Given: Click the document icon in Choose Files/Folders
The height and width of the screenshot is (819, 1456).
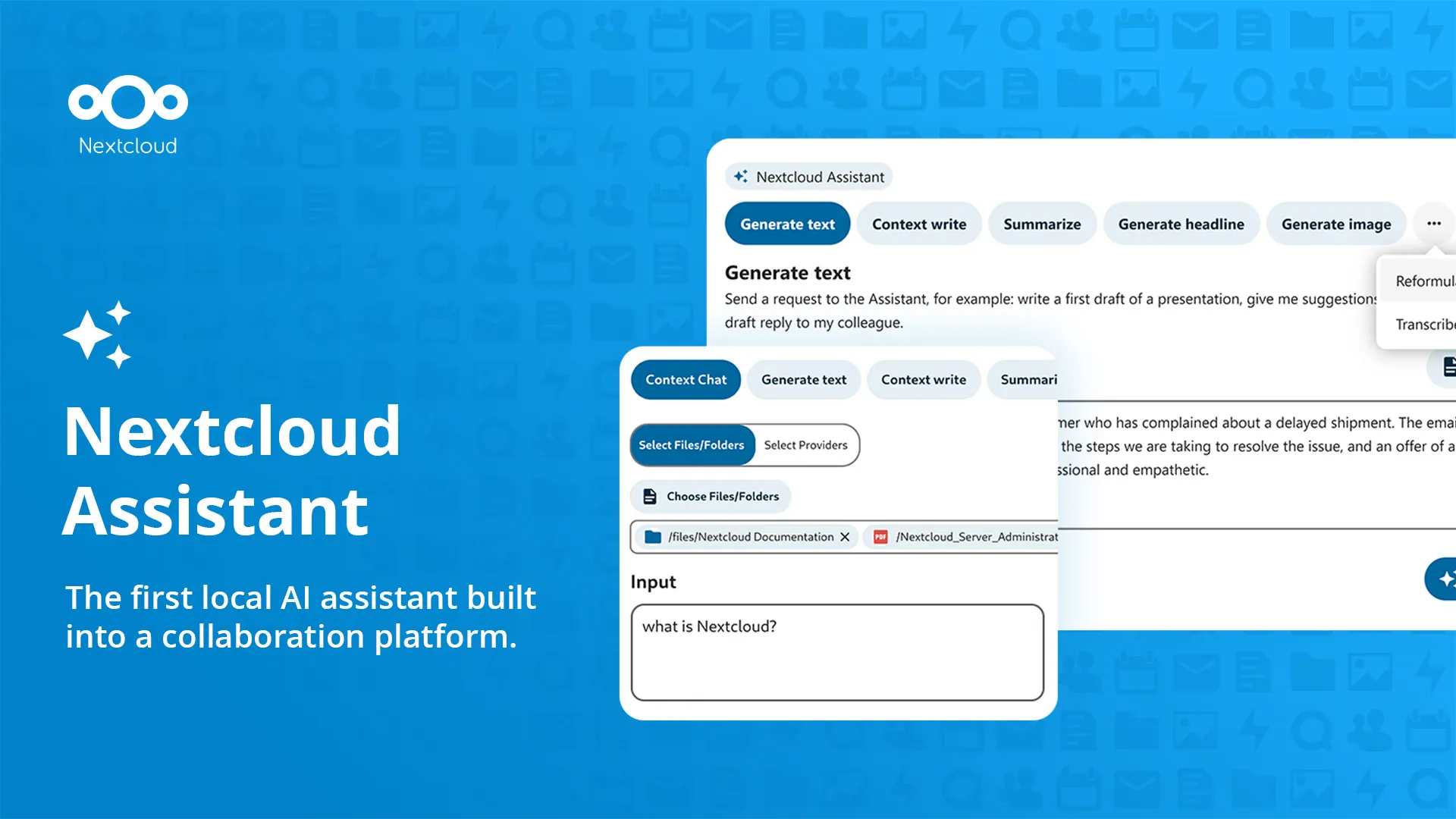Looking at the screenshot, I should (650, 497).
